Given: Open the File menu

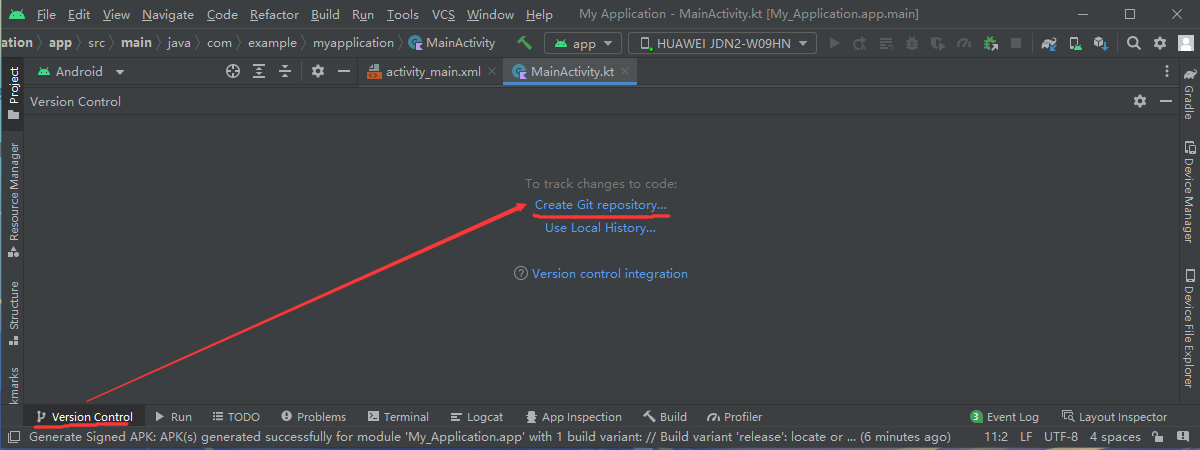Looking at the screenshot, I should pyautogui.click(x=46, y=15).
